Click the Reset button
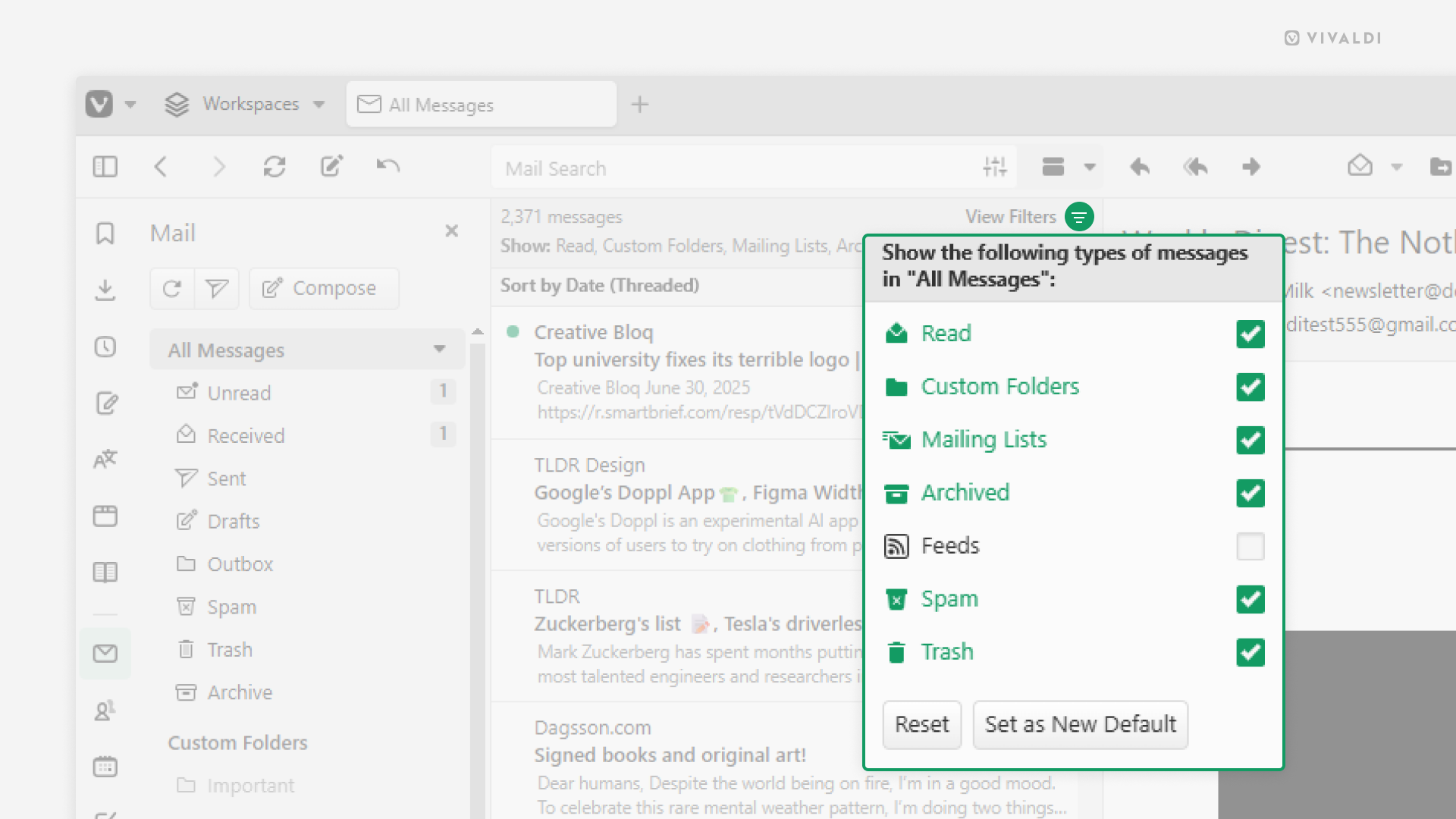 [921, 725]
